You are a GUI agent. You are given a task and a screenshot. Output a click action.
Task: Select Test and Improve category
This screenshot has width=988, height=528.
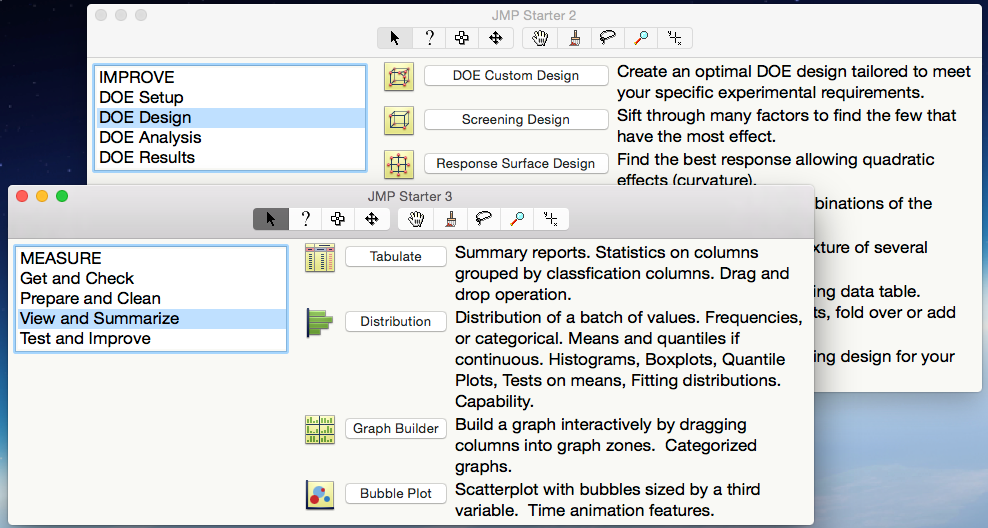(x=85, y=338)
